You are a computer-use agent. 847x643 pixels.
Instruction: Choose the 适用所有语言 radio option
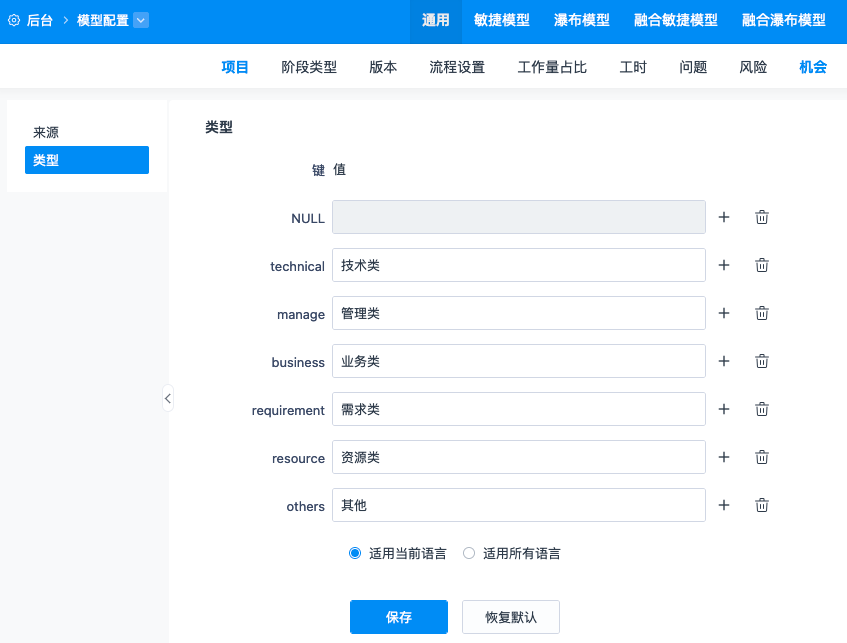tap(469, 553)
